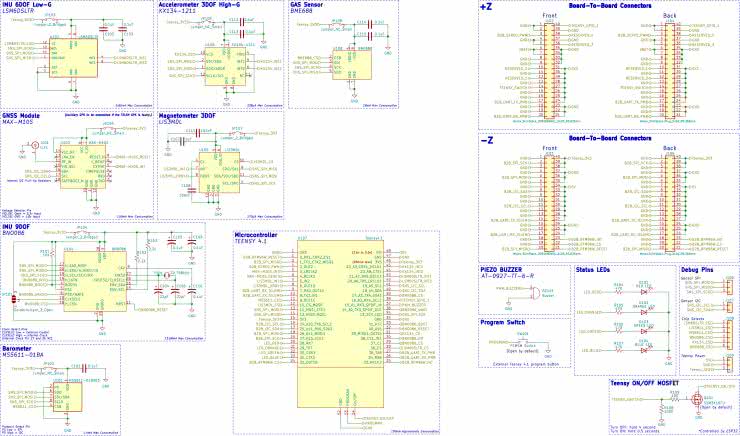Click the "-Z" connector section label

coord(486,139)
